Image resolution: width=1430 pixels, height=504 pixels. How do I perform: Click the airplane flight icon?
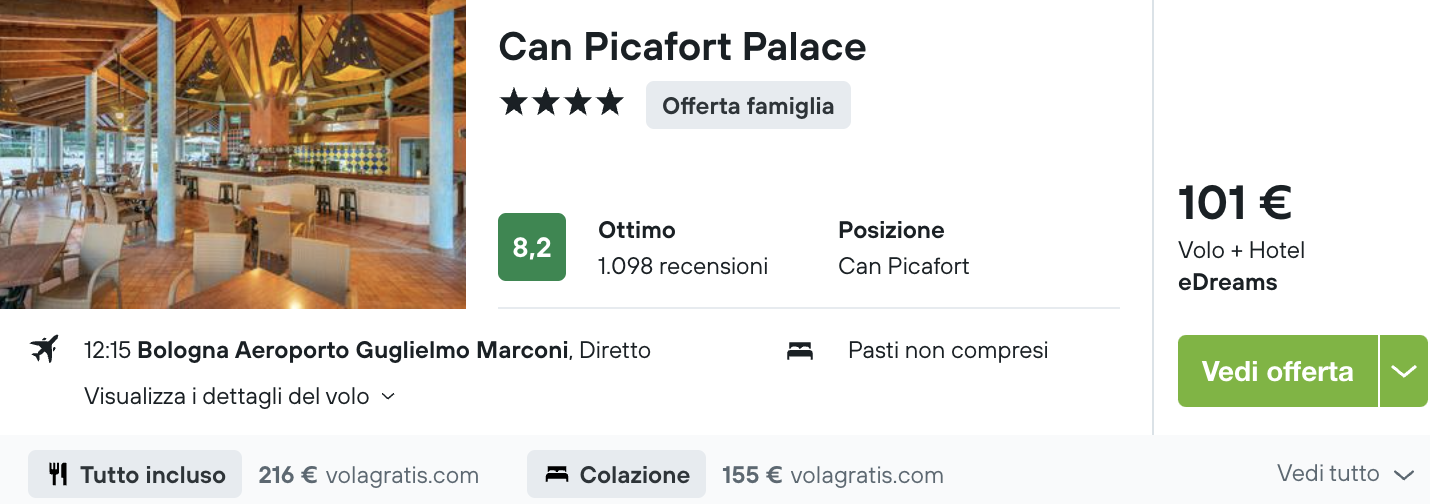click(x=44, y=350)
